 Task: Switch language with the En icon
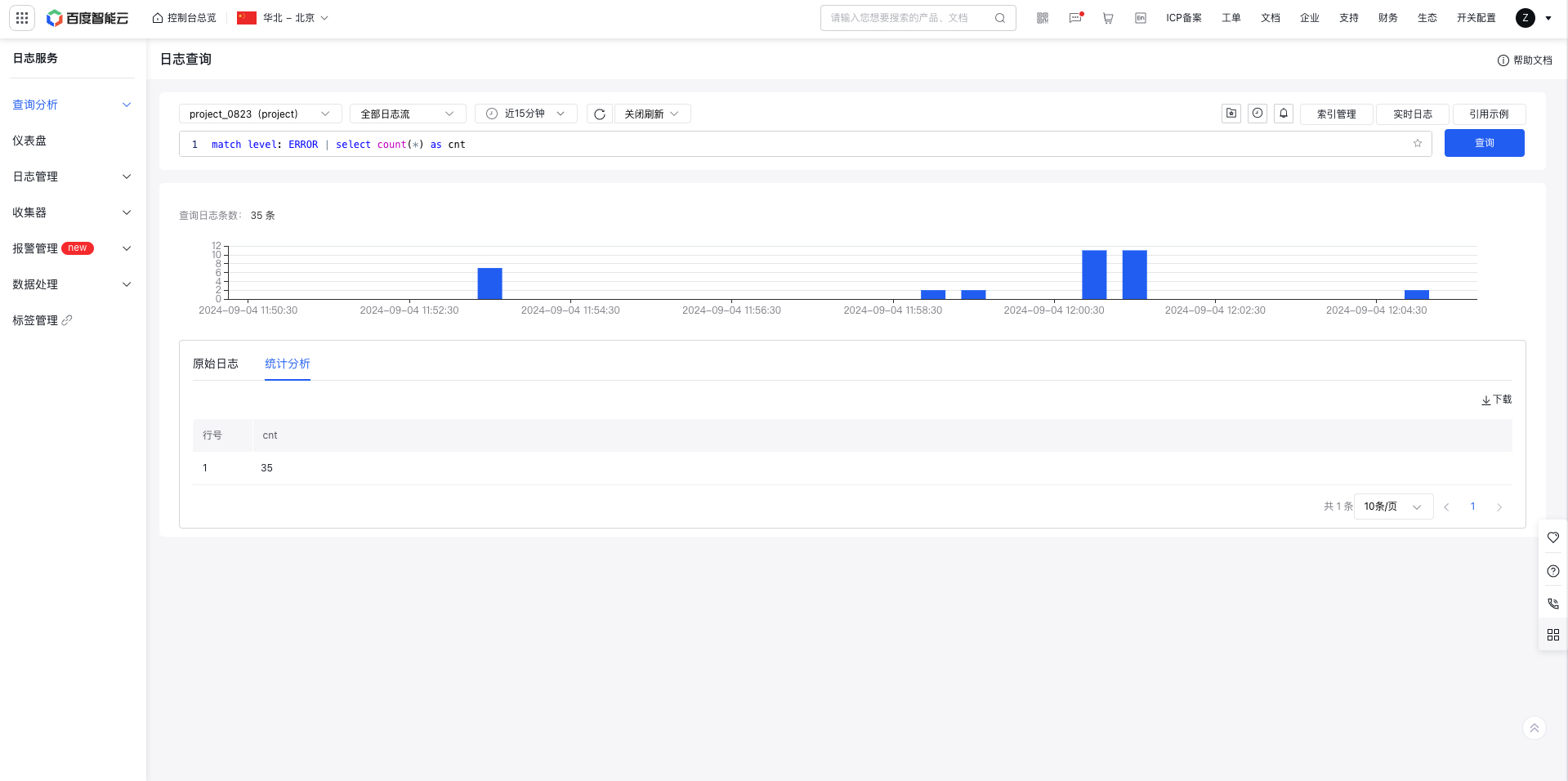[x=1141, y=18]
